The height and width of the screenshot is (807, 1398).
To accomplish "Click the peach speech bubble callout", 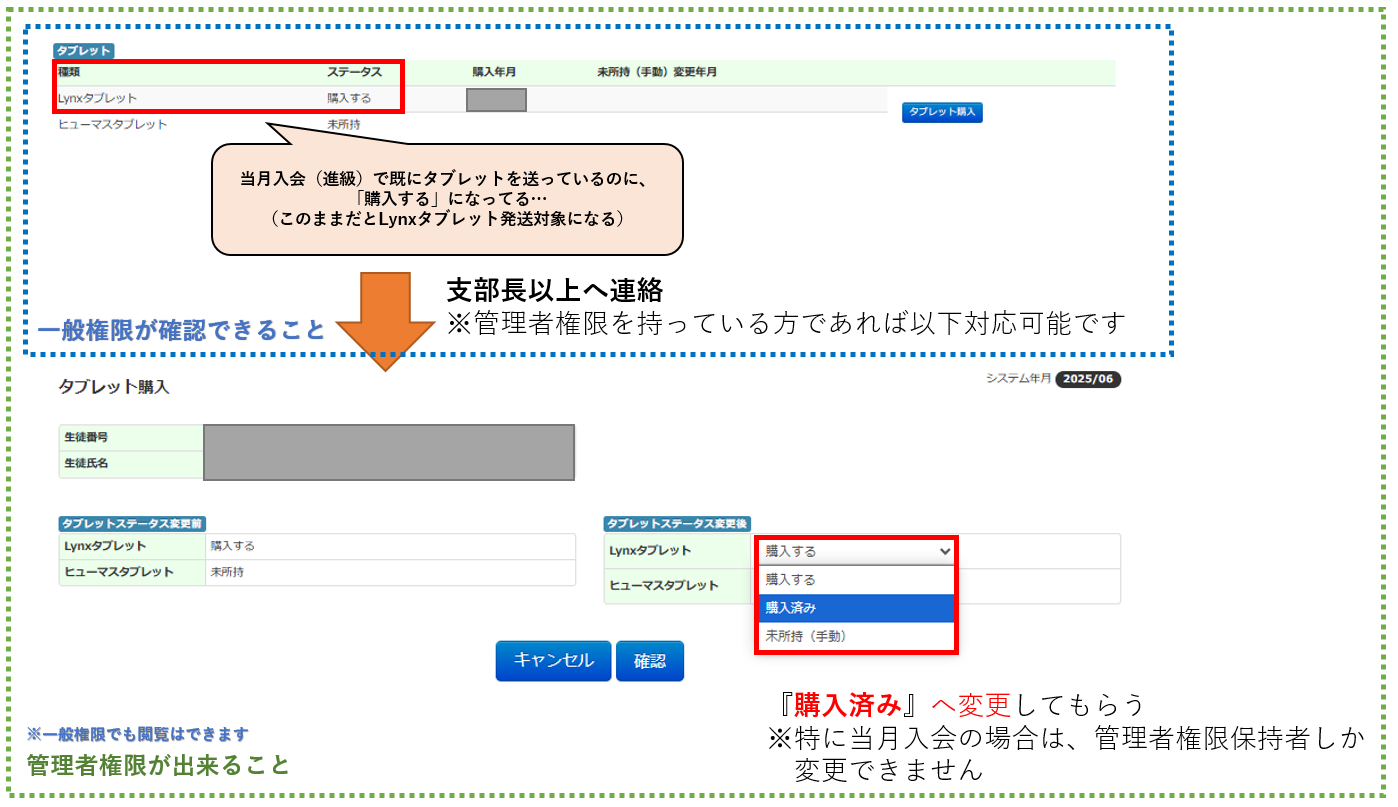I will coord(446,199).
